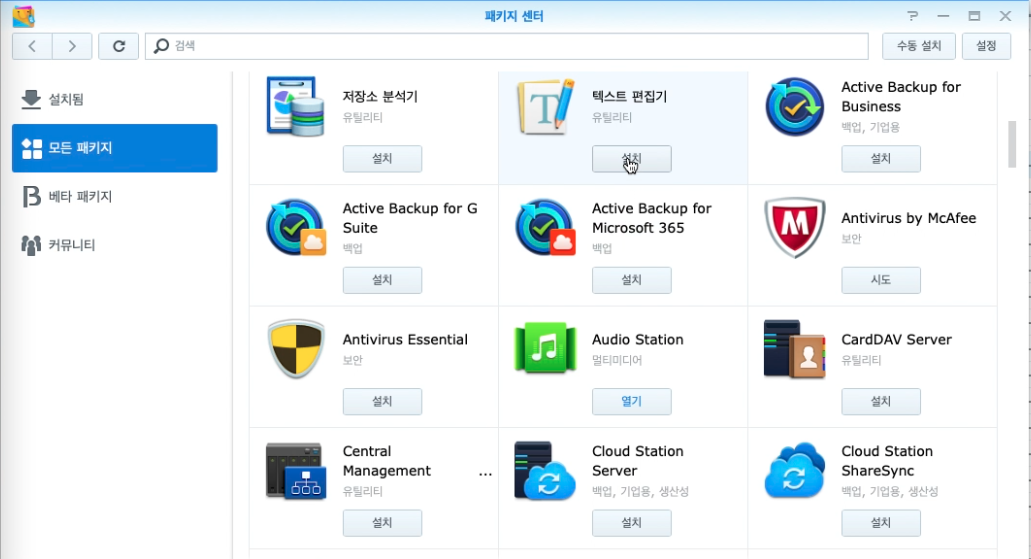Install Cloud Station ShareSync
This screenshot has height=559, width=1031.
coord(880,523)
